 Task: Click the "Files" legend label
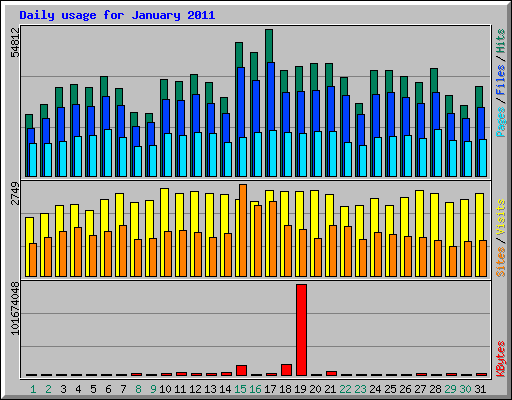click(x=500, y=80)
